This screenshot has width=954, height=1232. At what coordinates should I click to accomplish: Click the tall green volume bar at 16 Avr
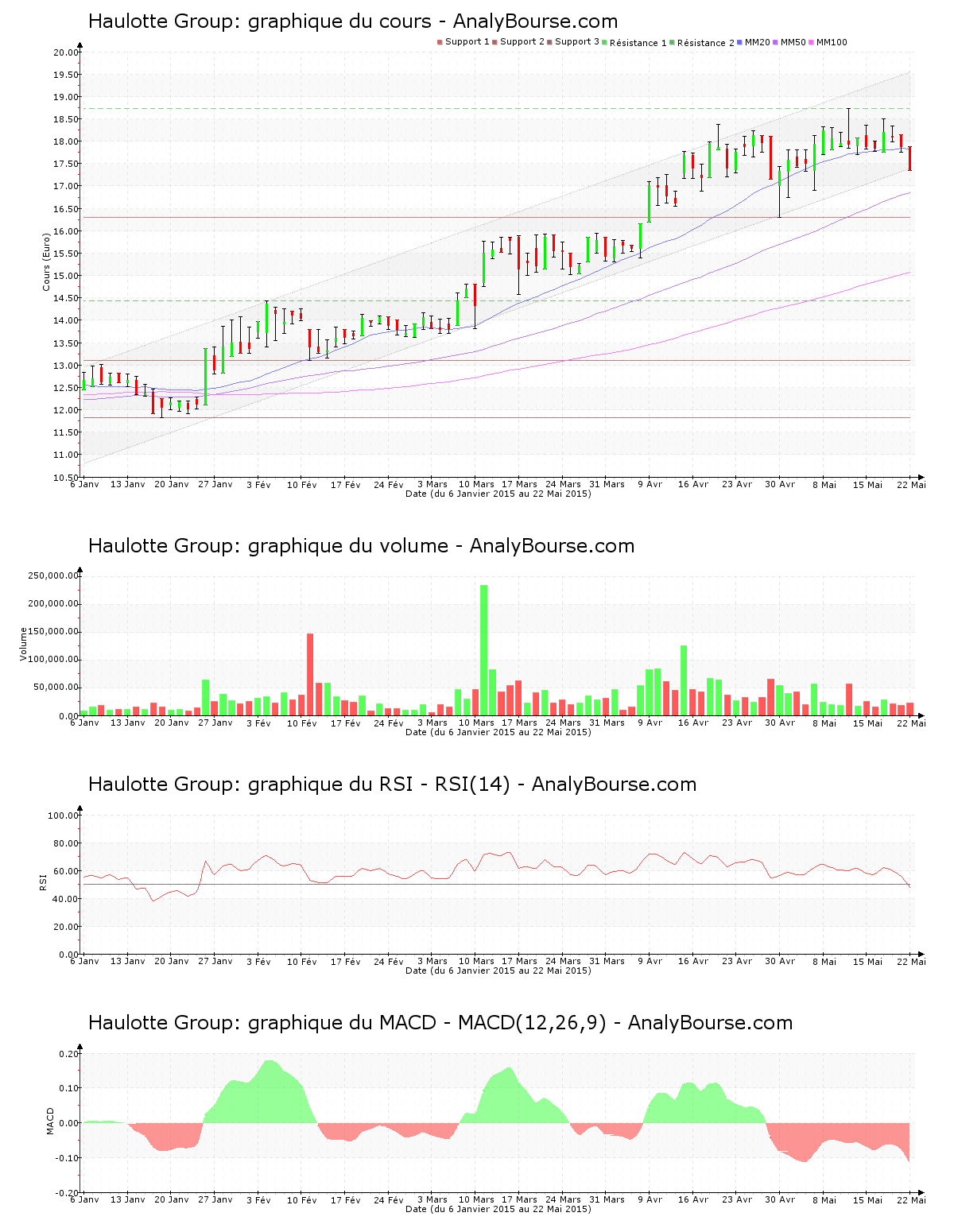684,680
